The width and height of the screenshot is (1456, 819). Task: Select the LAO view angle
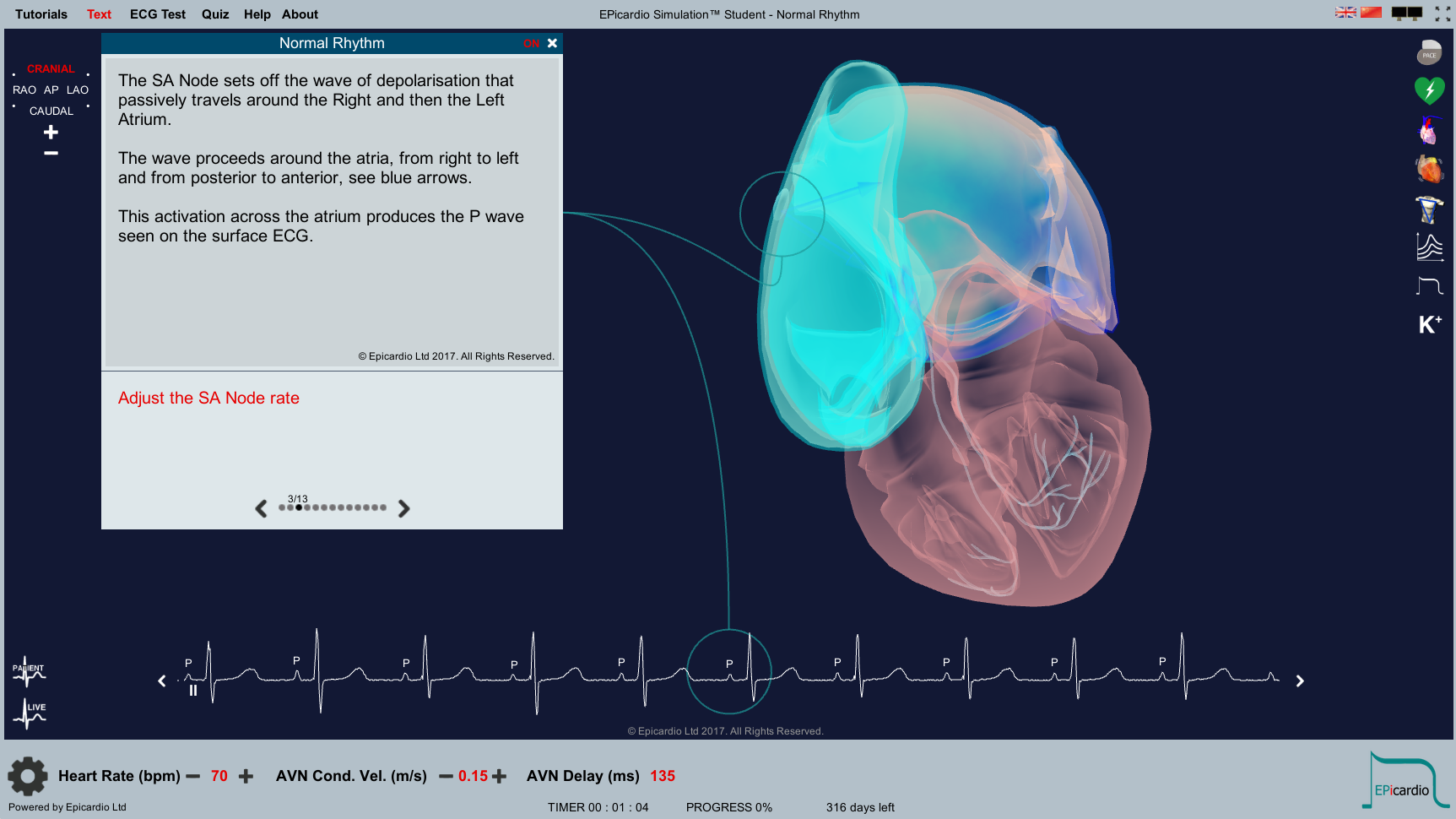click(x=78, y=89)
